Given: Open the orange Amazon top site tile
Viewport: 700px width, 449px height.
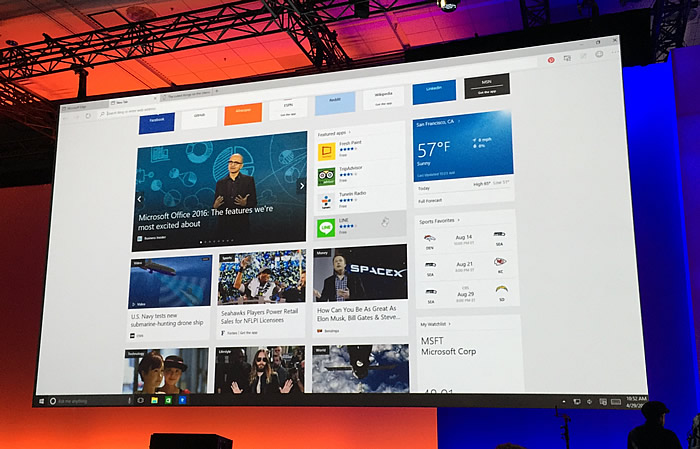Looking at the screenshot, I should [243, 113].
